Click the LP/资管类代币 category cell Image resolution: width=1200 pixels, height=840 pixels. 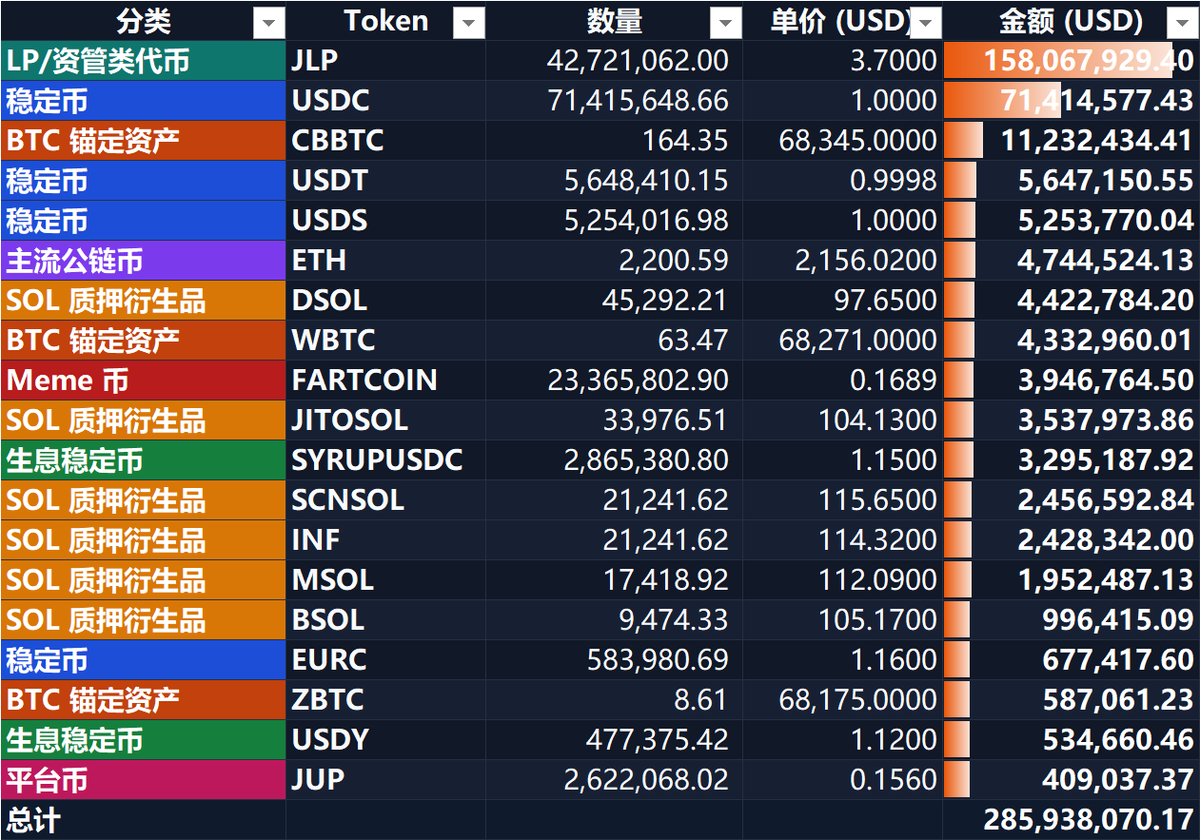click(143, 61)
